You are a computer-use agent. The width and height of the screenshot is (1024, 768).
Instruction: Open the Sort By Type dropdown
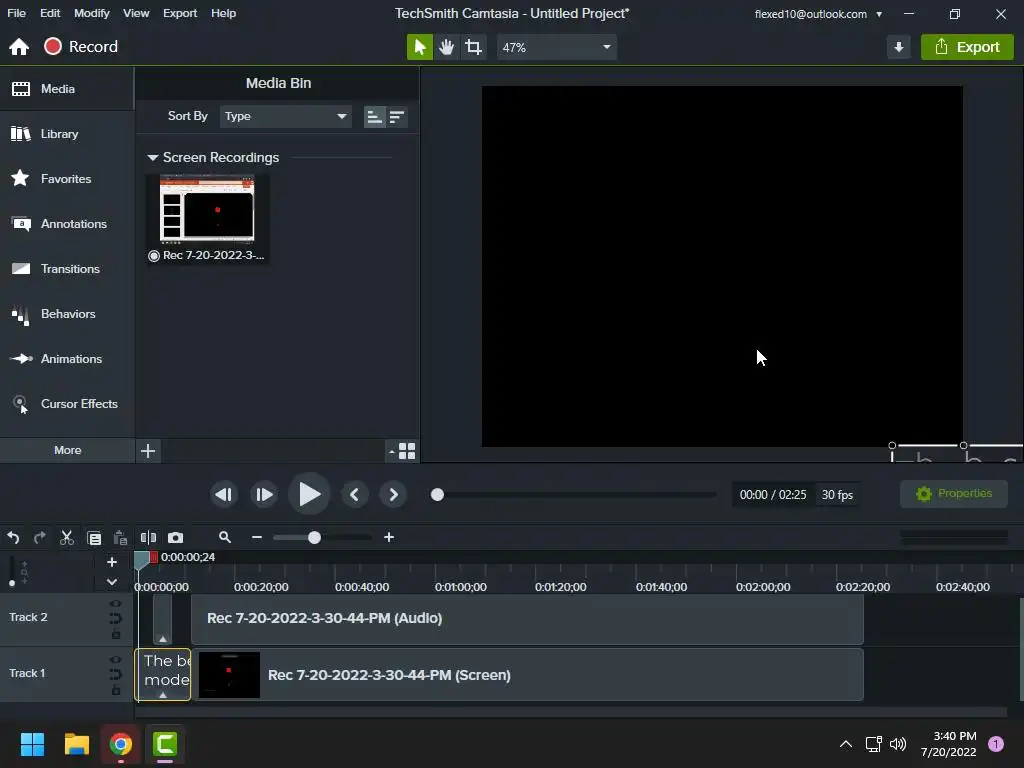285,116
